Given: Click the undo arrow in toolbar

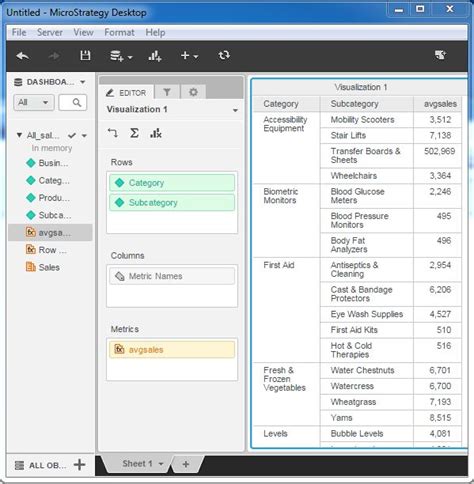Looking at the screenshot, I should [x=23, y=56].
